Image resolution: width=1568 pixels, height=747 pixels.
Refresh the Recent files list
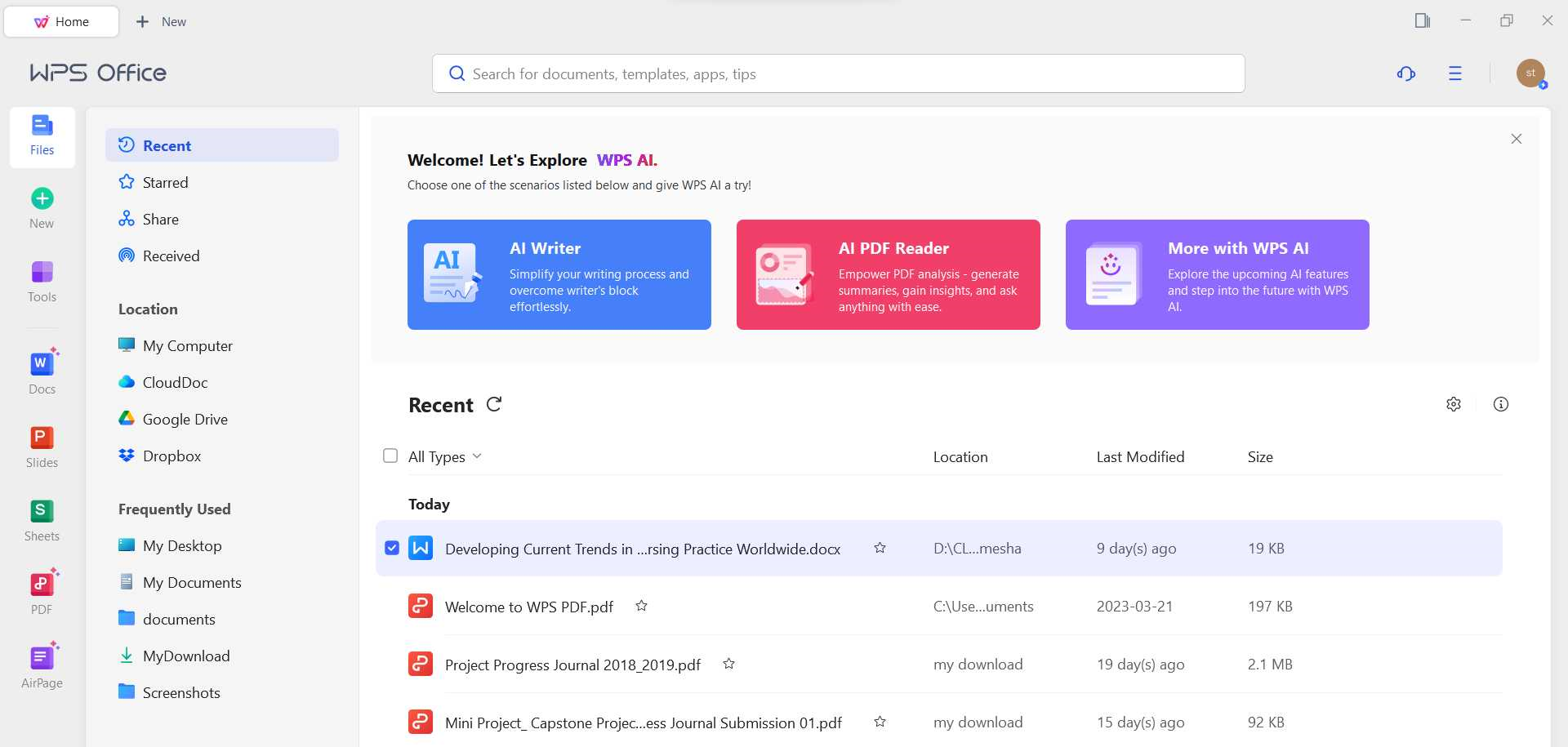pos(494,404)
